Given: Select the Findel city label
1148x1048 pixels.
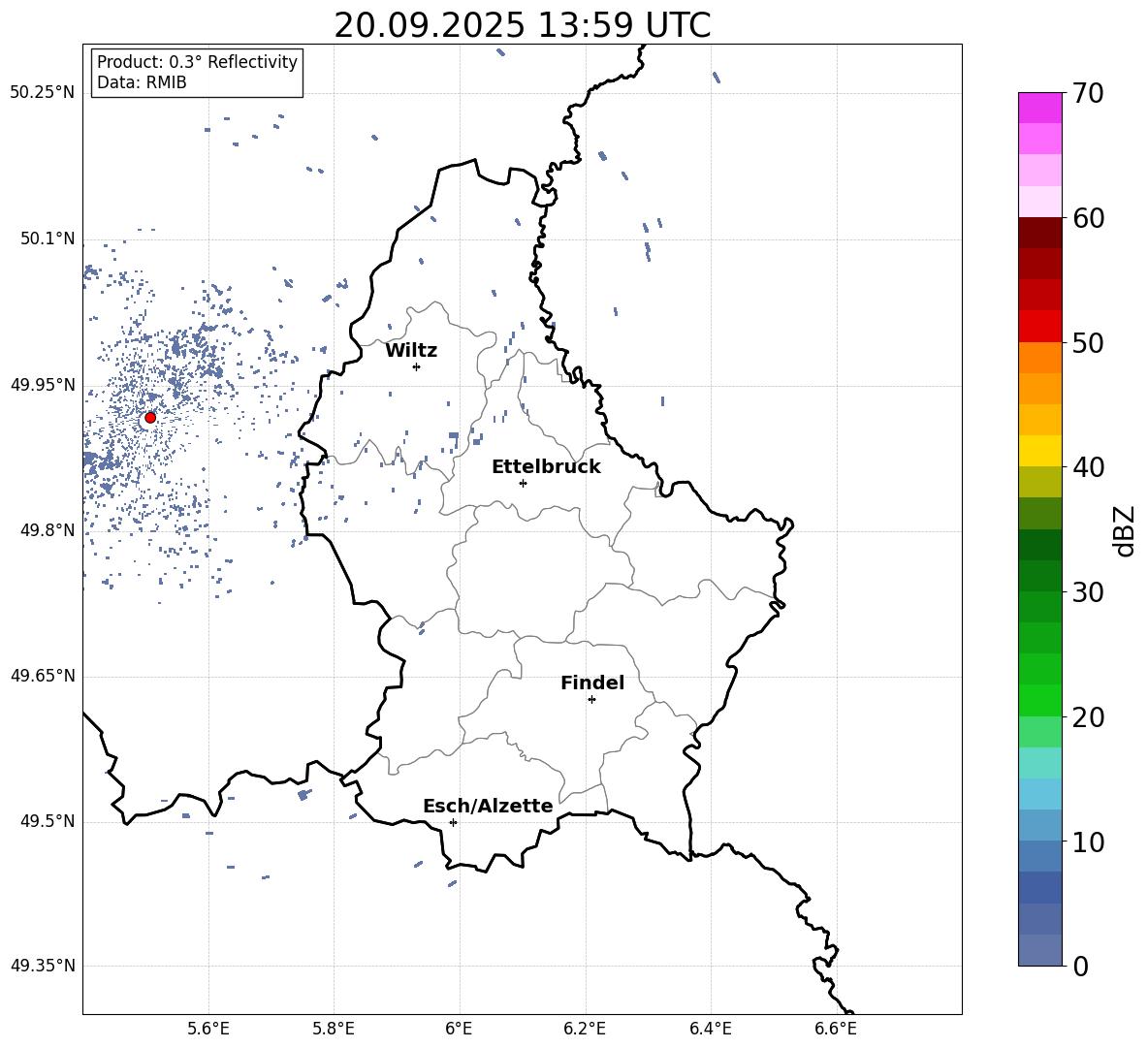Looking at the screenshot, I should 592,683.
